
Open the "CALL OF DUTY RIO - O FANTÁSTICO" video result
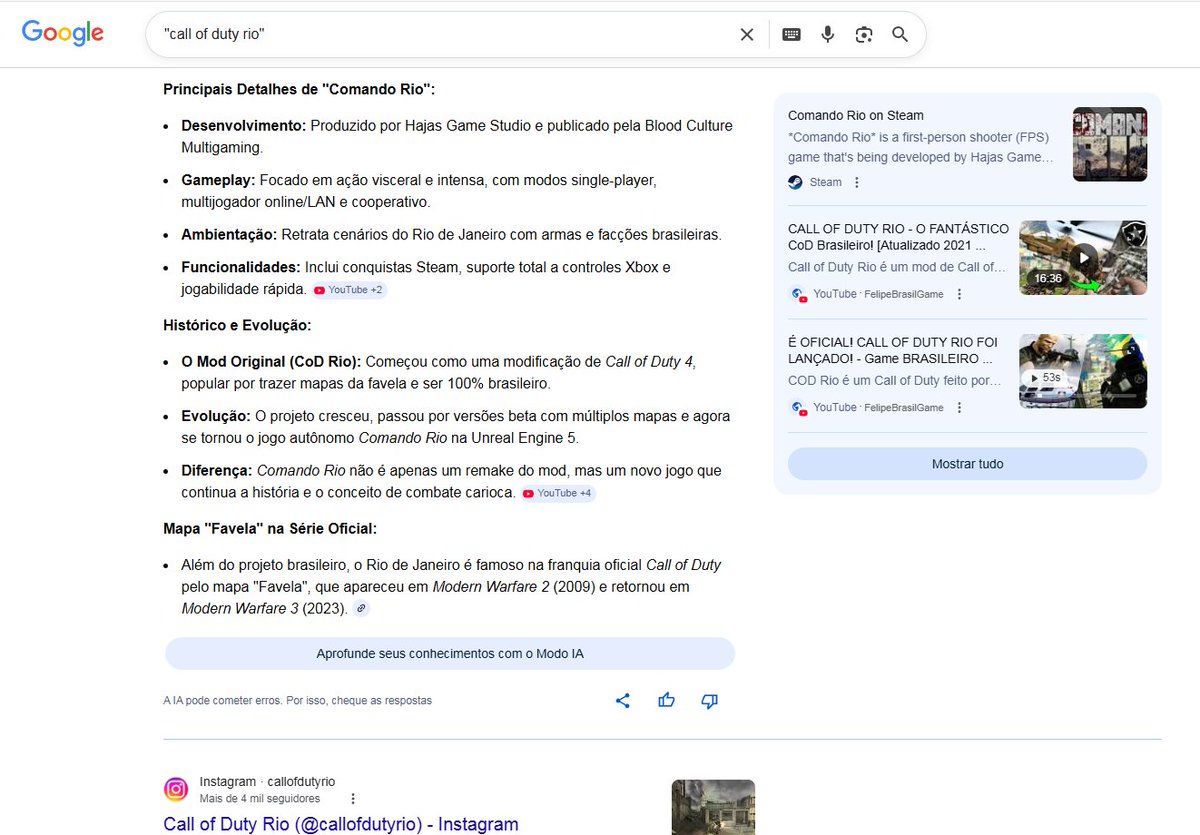point(898,236)
